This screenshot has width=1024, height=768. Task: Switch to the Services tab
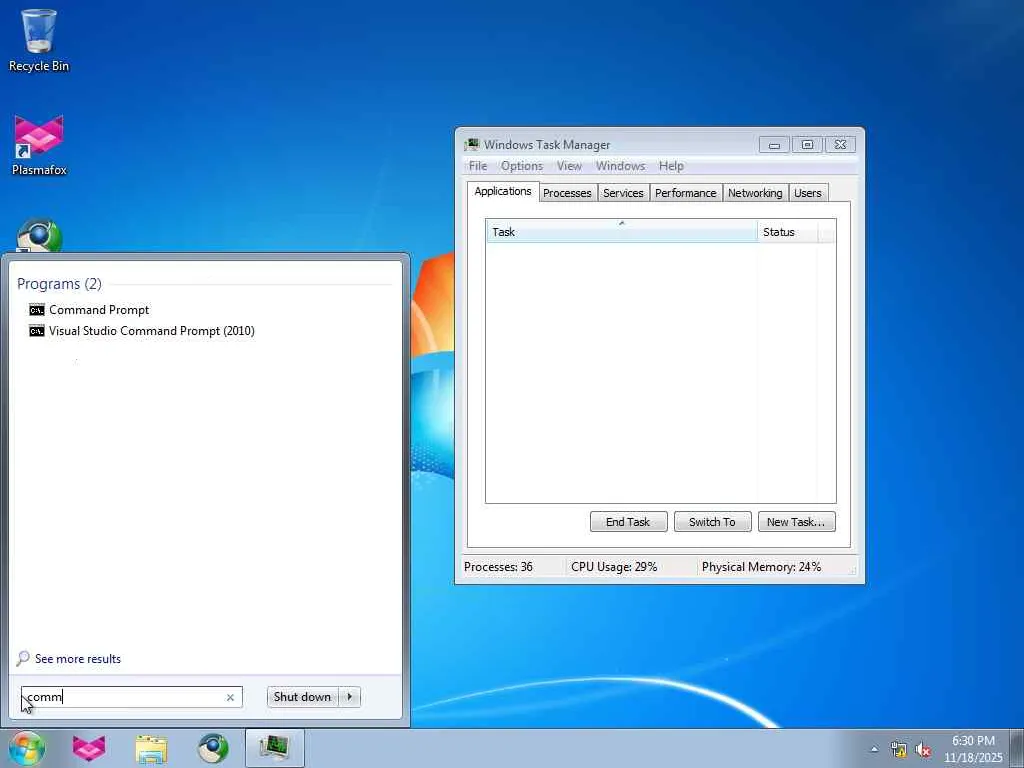pos(623,193)
